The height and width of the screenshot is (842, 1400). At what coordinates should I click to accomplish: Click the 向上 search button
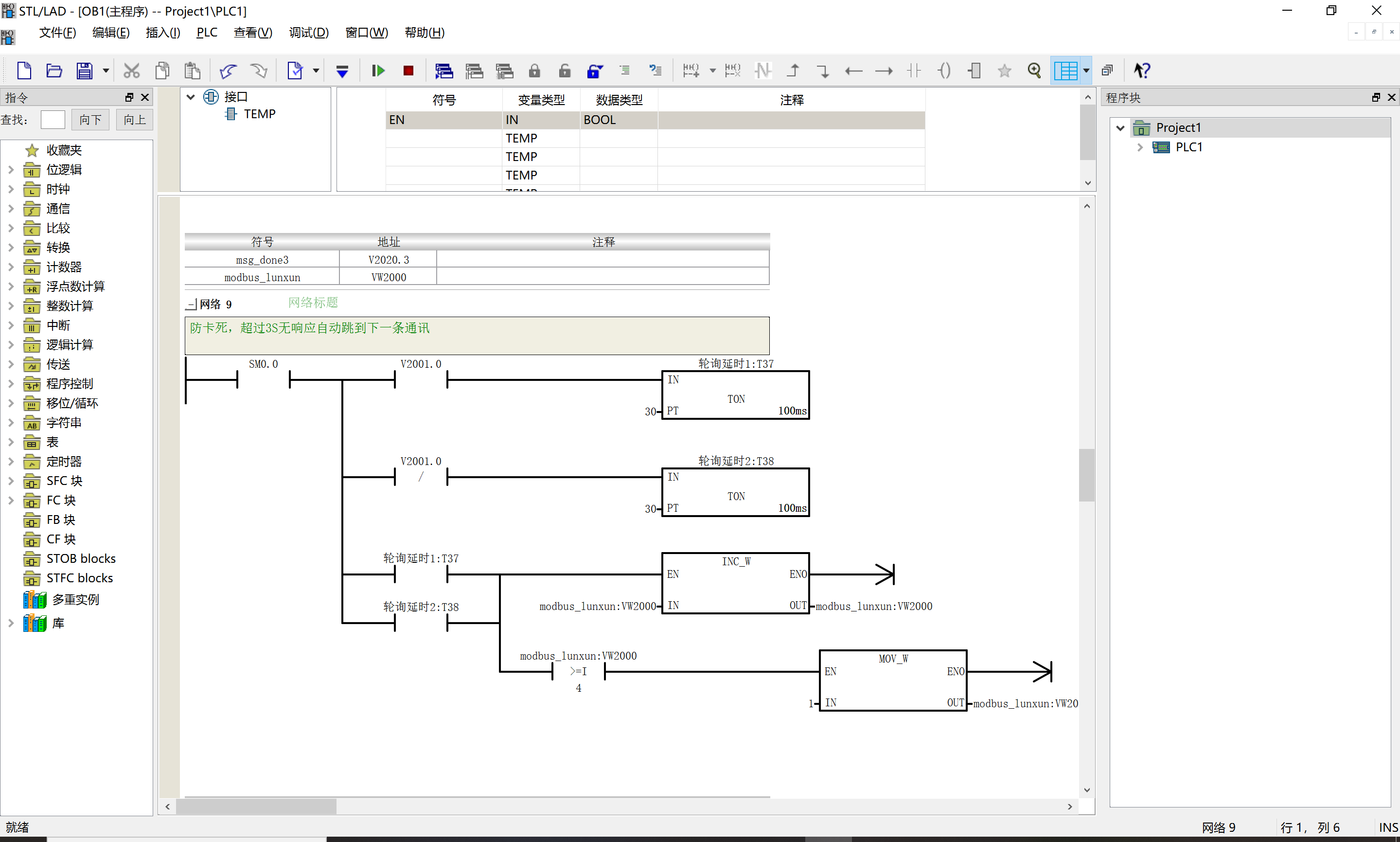click(134, 120)
